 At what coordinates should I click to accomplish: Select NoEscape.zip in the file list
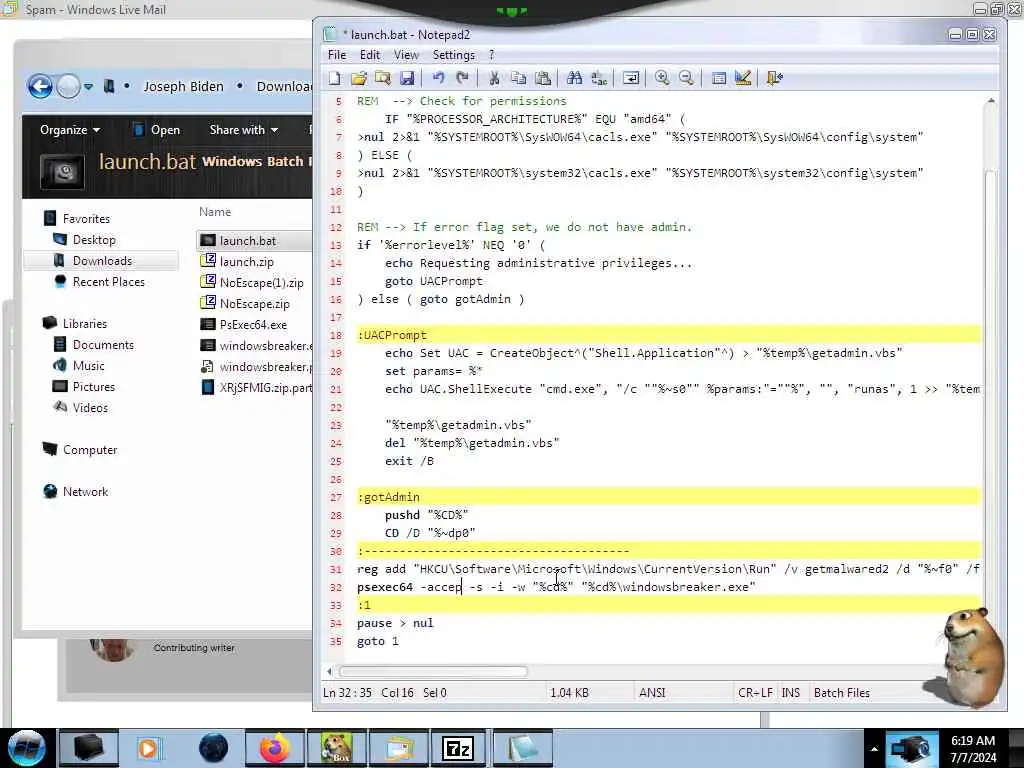pos(255,304)
